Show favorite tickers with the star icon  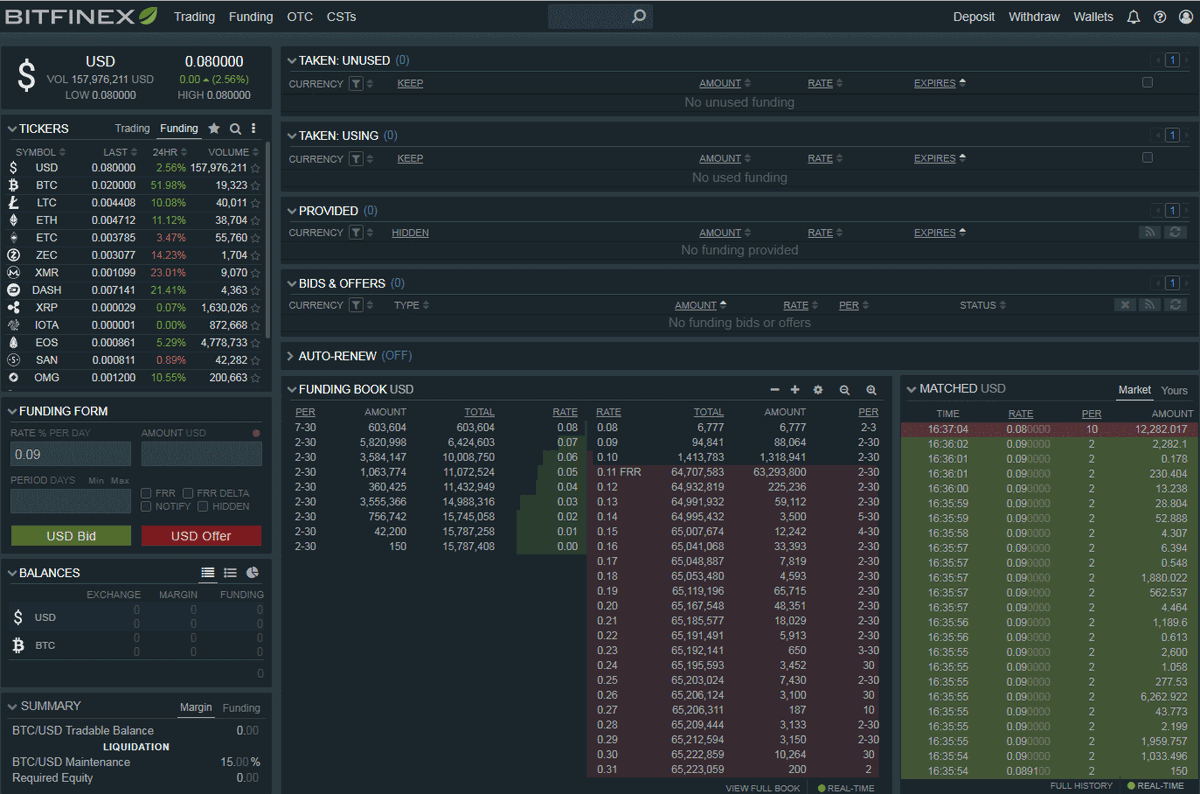point(214,129)
